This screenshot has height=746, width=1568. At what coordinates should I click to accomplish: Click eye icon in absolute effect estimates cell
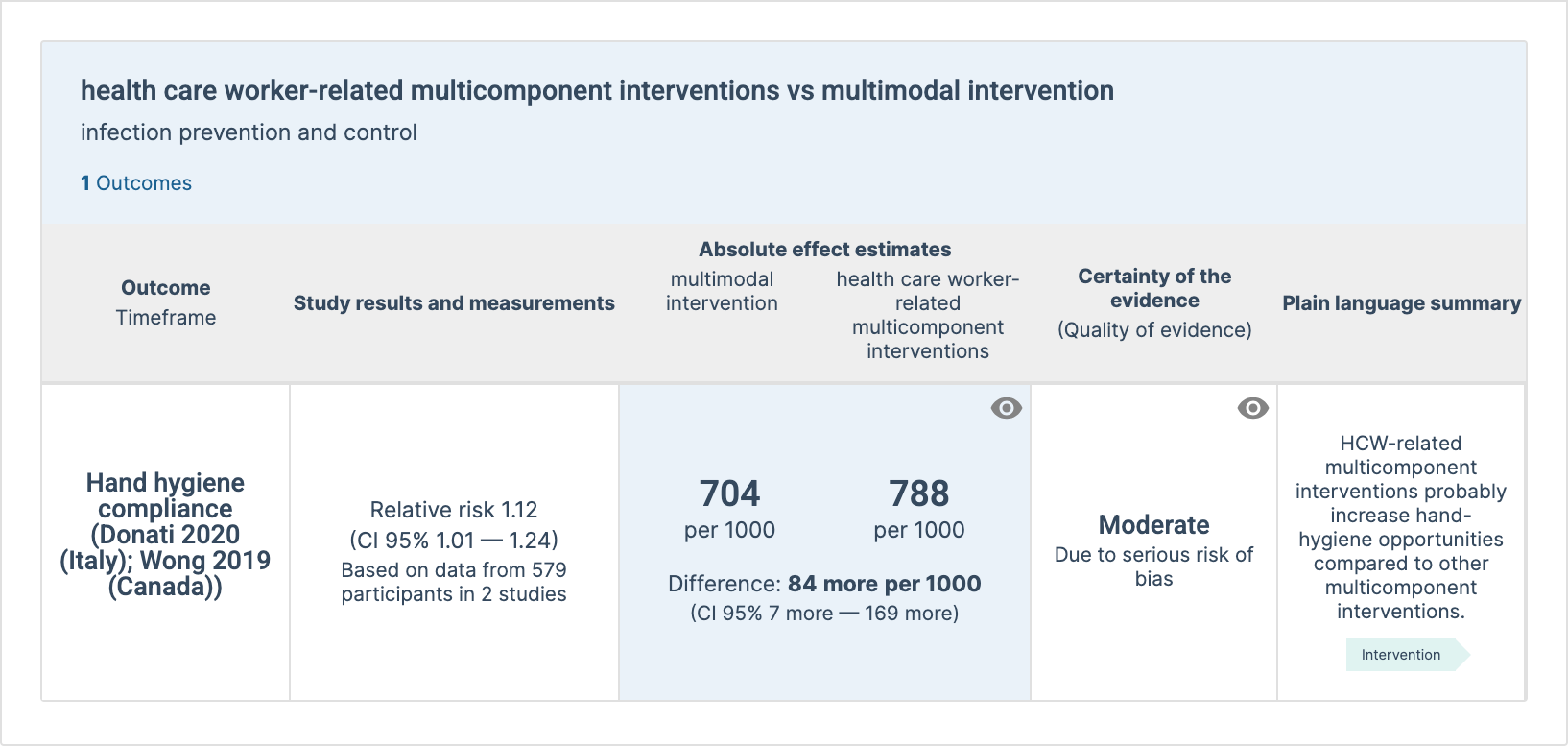1006,408
